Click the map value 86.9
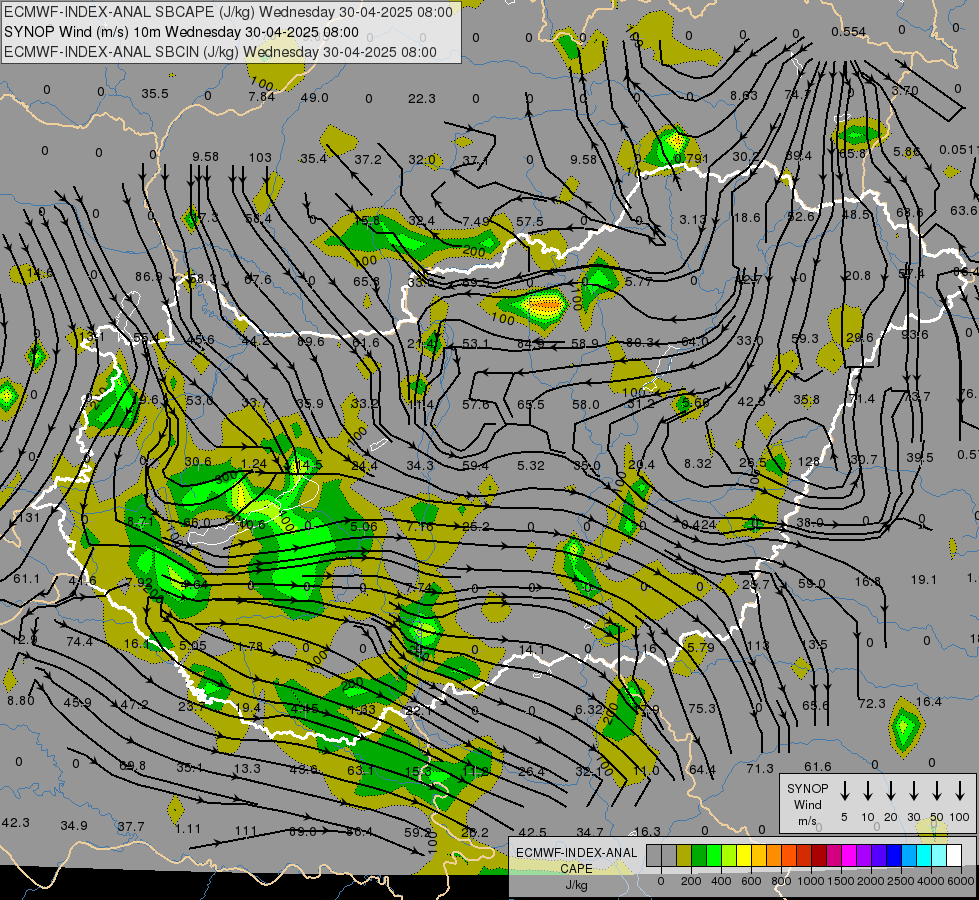This screenshot has width=979, height=900. [x=149, y=277]
